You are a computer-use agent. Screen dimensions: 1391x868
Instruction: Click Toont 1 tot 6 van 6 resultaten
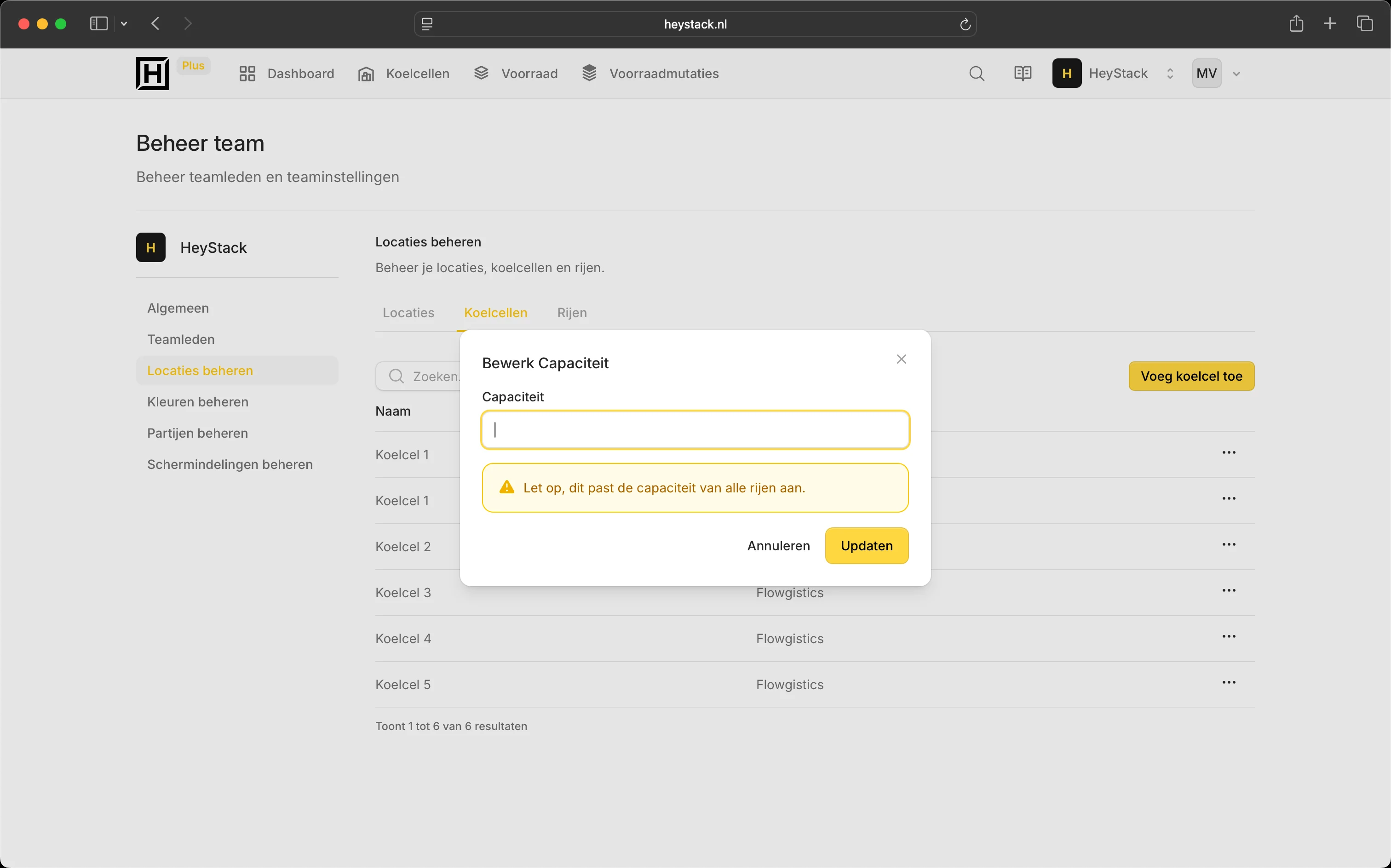tap(451, 726)
